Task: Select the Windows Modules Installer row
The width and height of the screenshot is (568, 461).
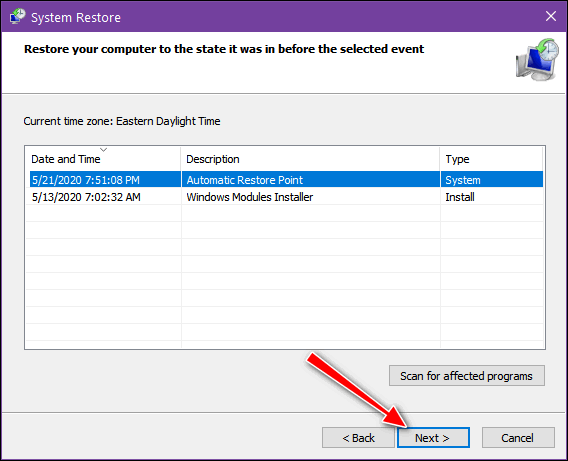Action: [x=286, y=197]
